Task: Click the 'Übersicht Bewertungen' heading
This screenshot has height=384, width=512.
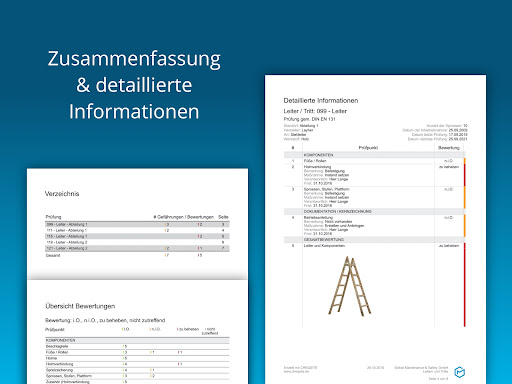Action: tap(80, 306)
